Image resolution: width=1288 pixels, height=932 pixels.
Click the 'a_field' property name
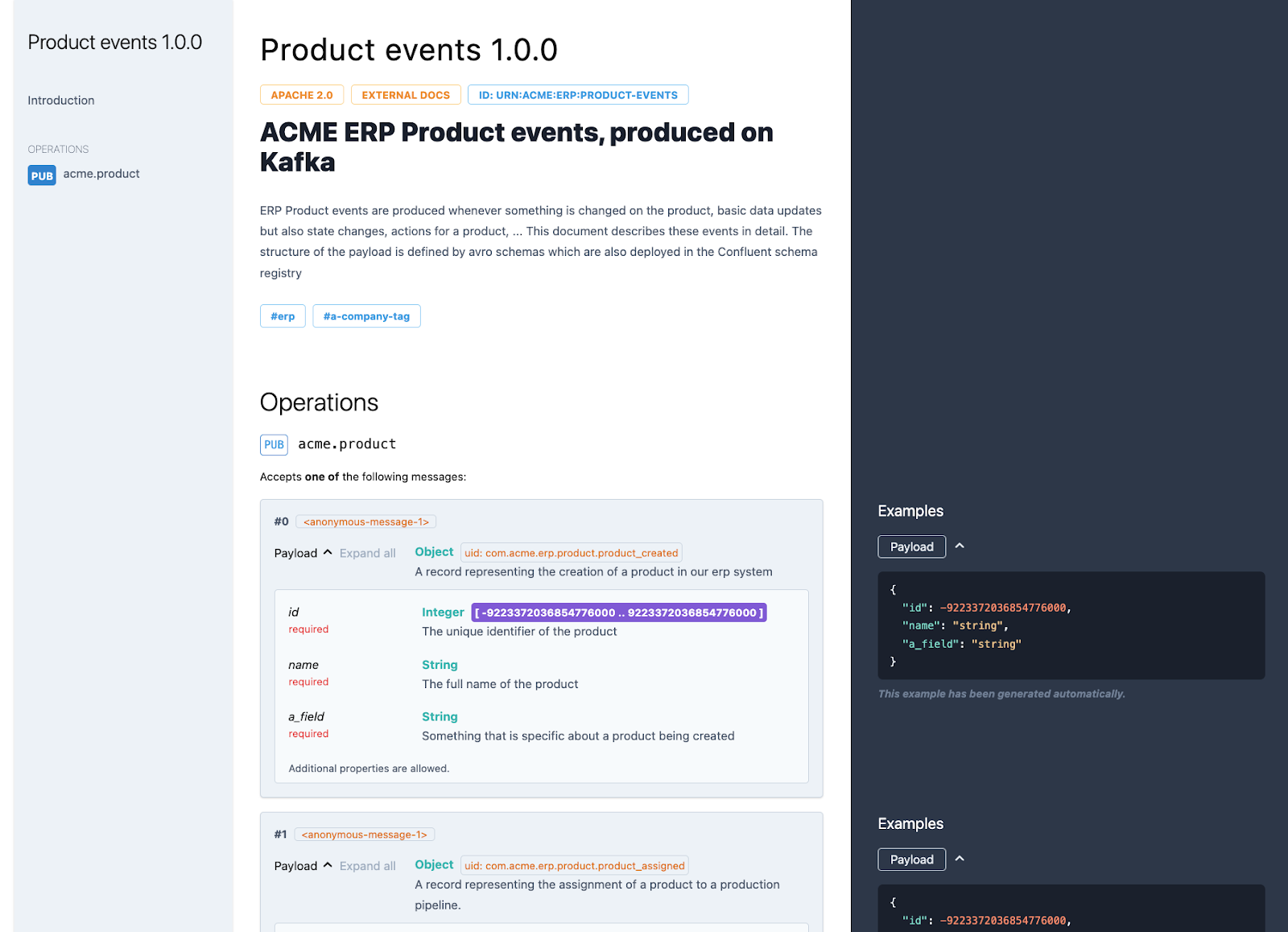point(307,716)
